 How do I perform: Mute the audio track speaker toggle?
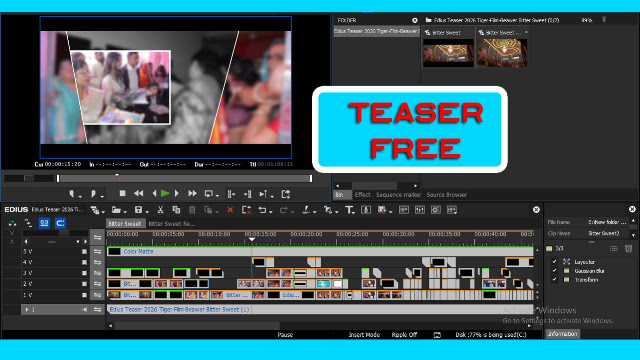(84, 309)
